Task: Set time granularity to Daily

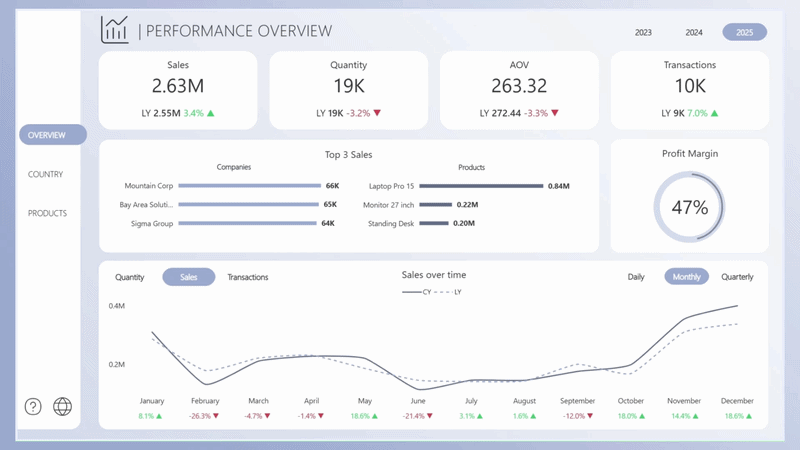Action: point(636,277)
